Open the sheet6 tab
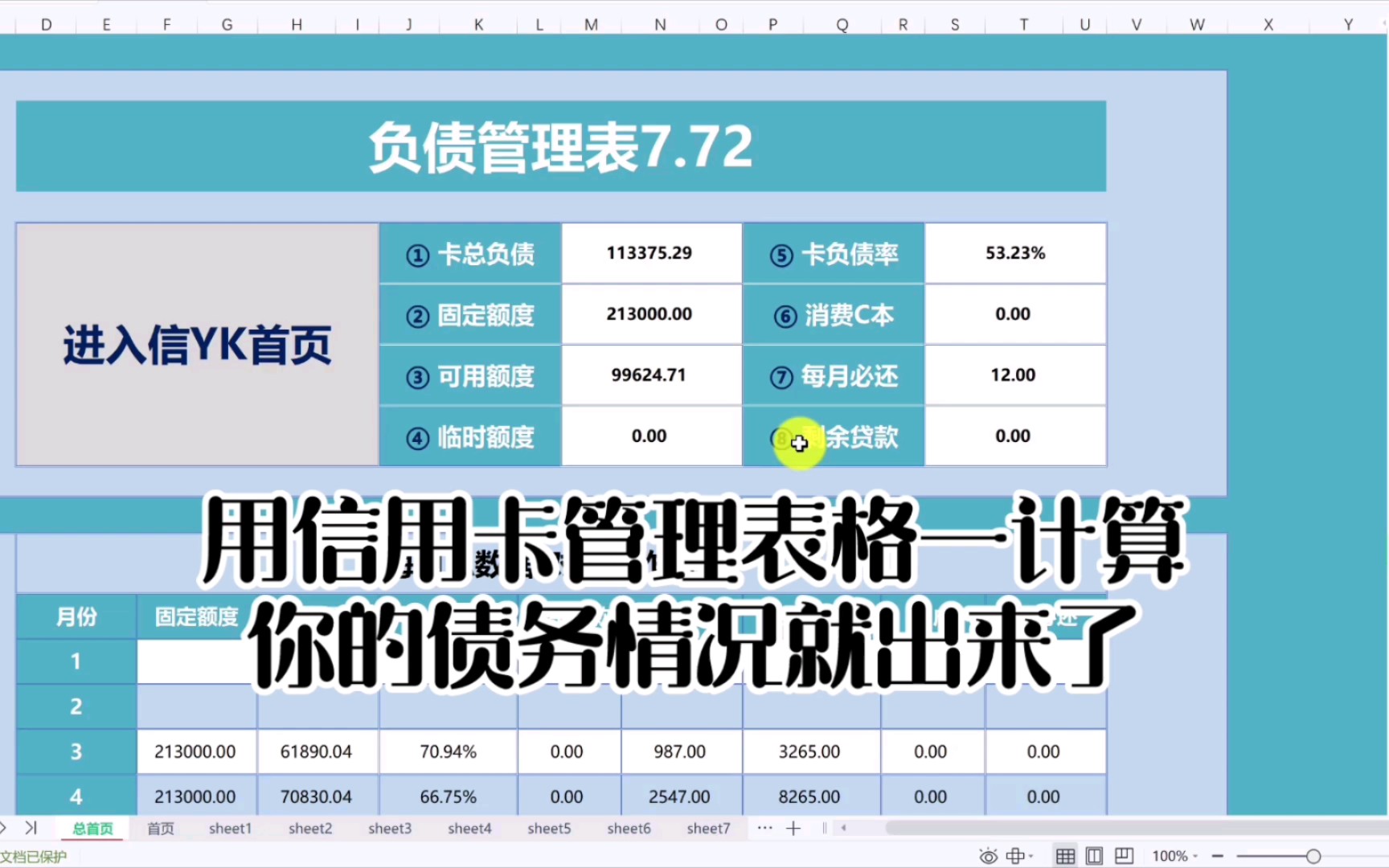 click(x=629, y=829)
